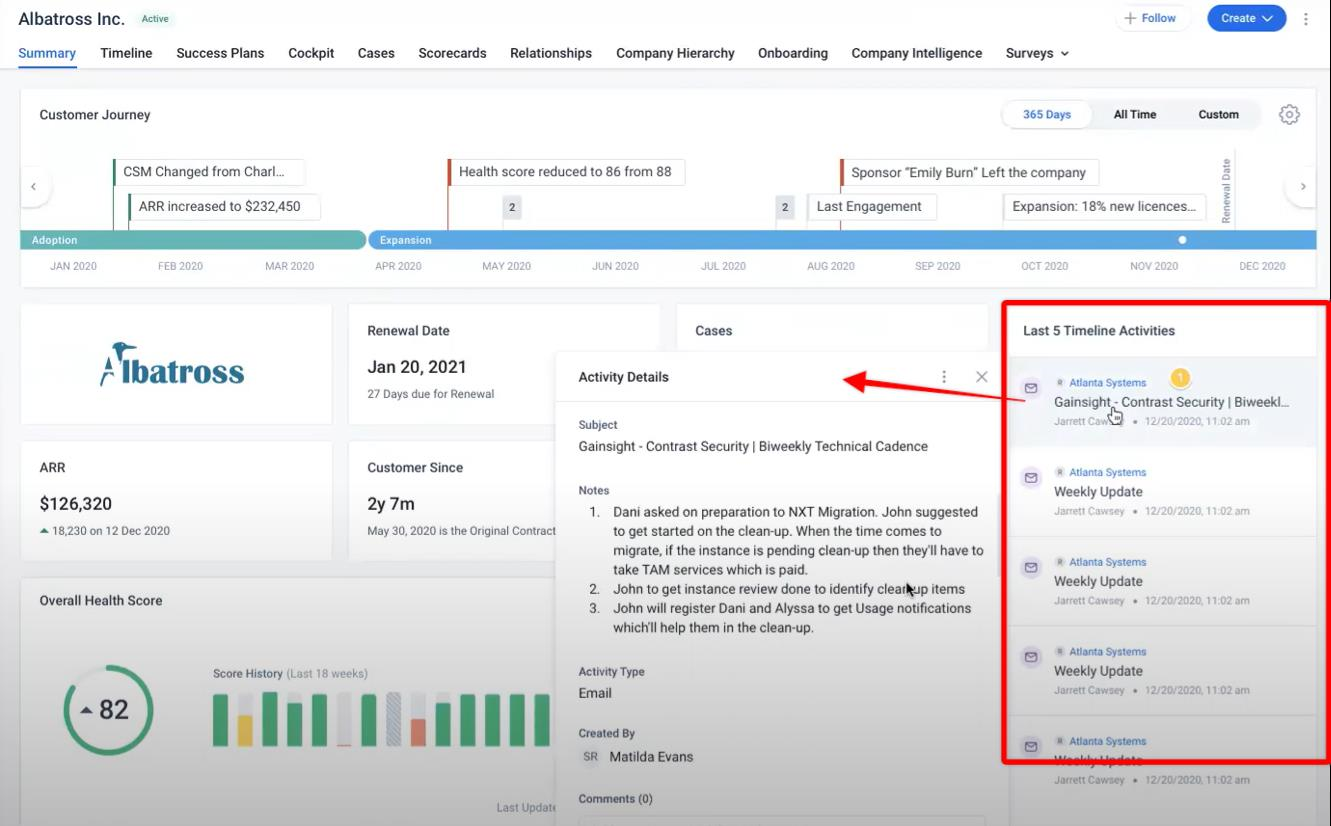Click the Customer Since value 2y 7m
The height and width of the screenshot is (826, 1331).
391,504
